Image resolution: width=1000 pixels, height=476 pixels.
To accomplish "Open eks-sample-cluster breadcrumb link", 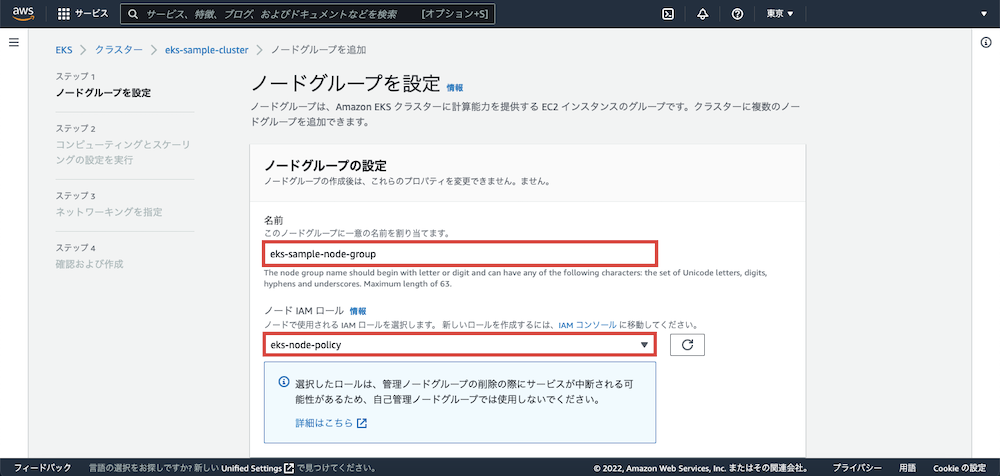I will (206, 49).
